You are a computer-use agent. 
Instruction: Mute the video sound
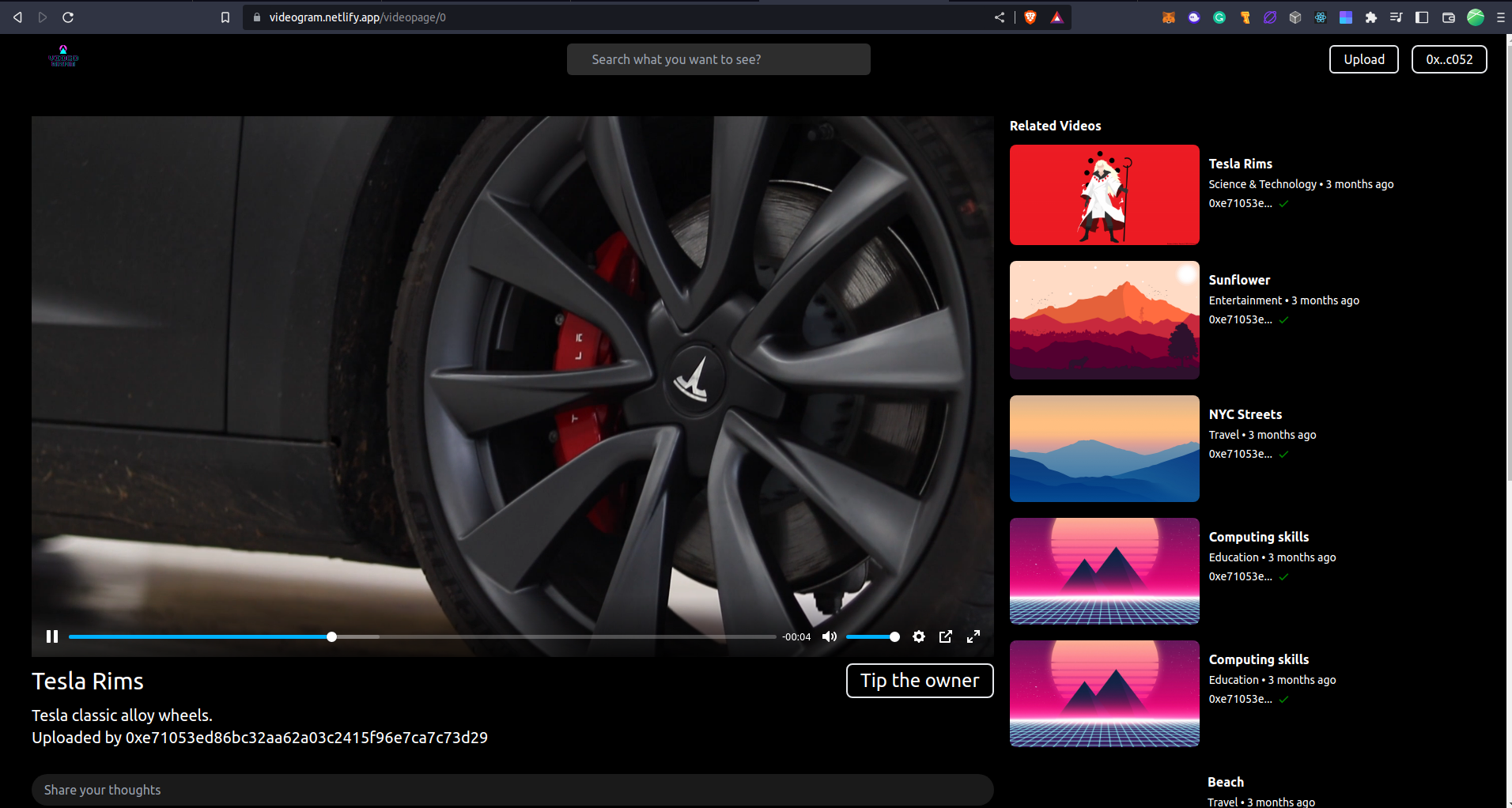830,636
